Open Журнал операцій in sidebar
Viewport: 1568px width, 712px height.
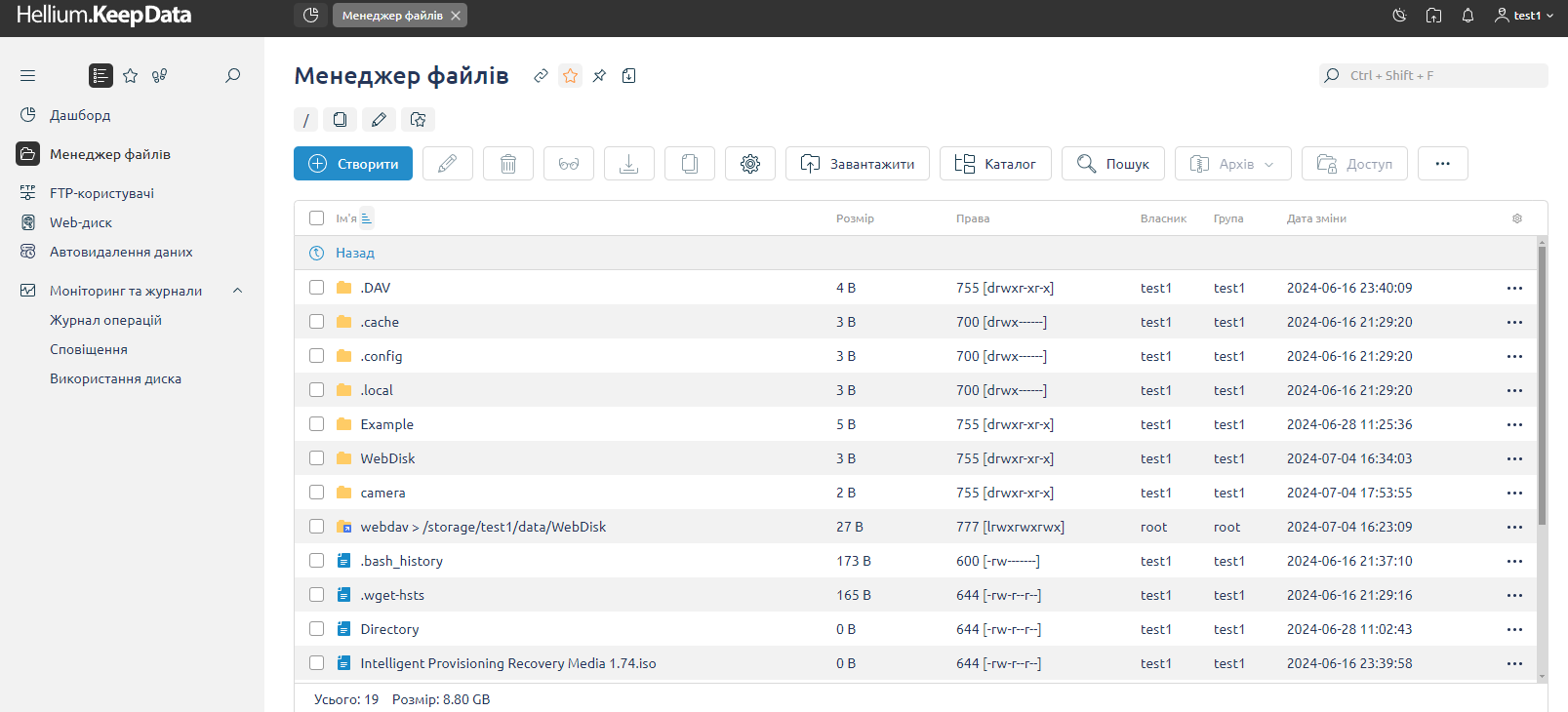click(105, 320)
